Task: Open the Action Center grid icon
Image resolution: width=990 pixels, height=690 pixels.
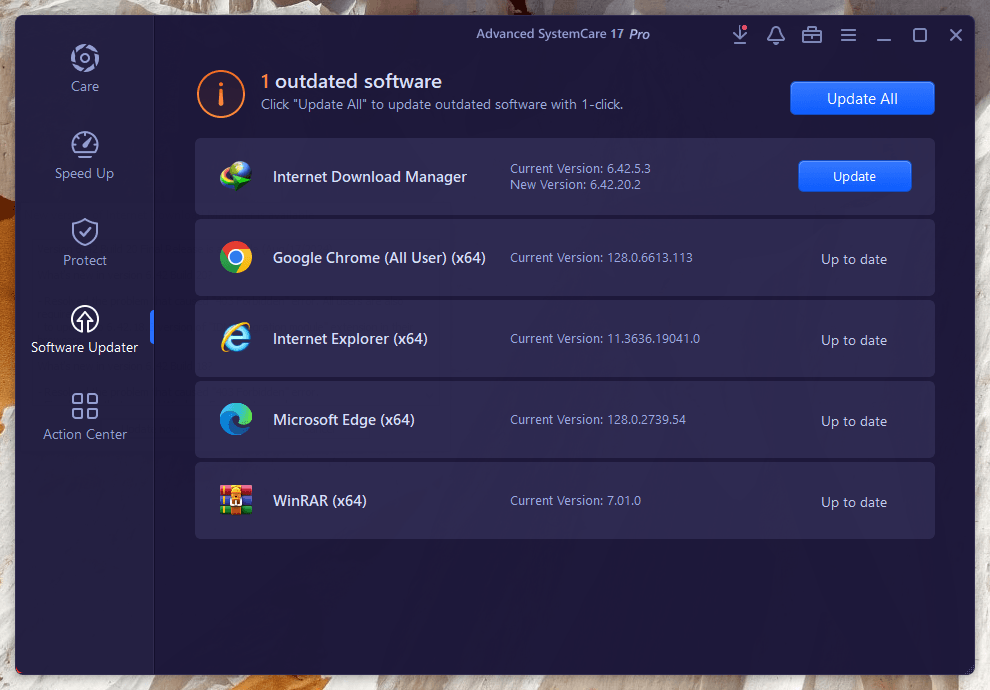Action: coord(85,406)
